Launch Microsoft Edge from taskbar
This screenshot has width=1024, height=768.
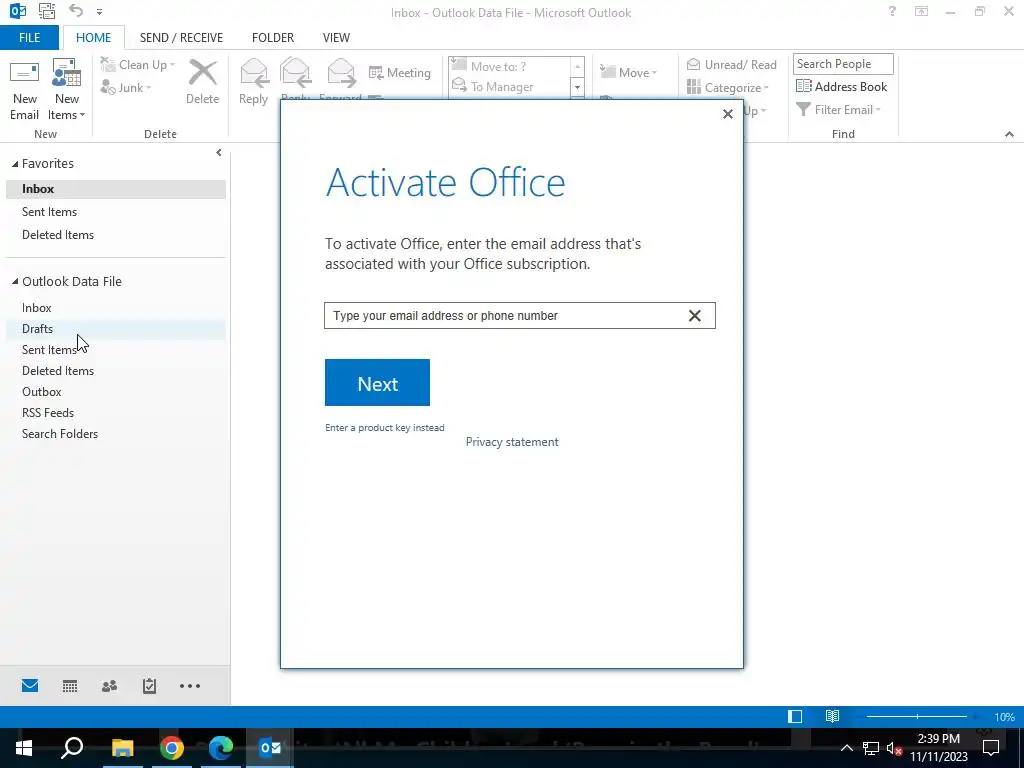click(x=221, y=748)
